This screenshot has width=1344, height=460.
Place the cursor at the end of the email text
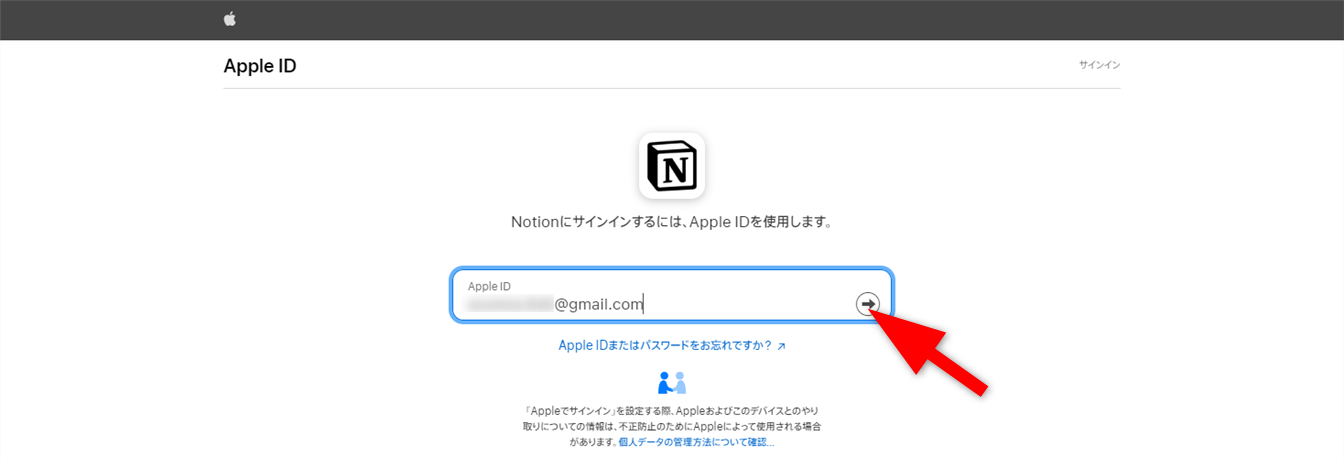(643, 304)
